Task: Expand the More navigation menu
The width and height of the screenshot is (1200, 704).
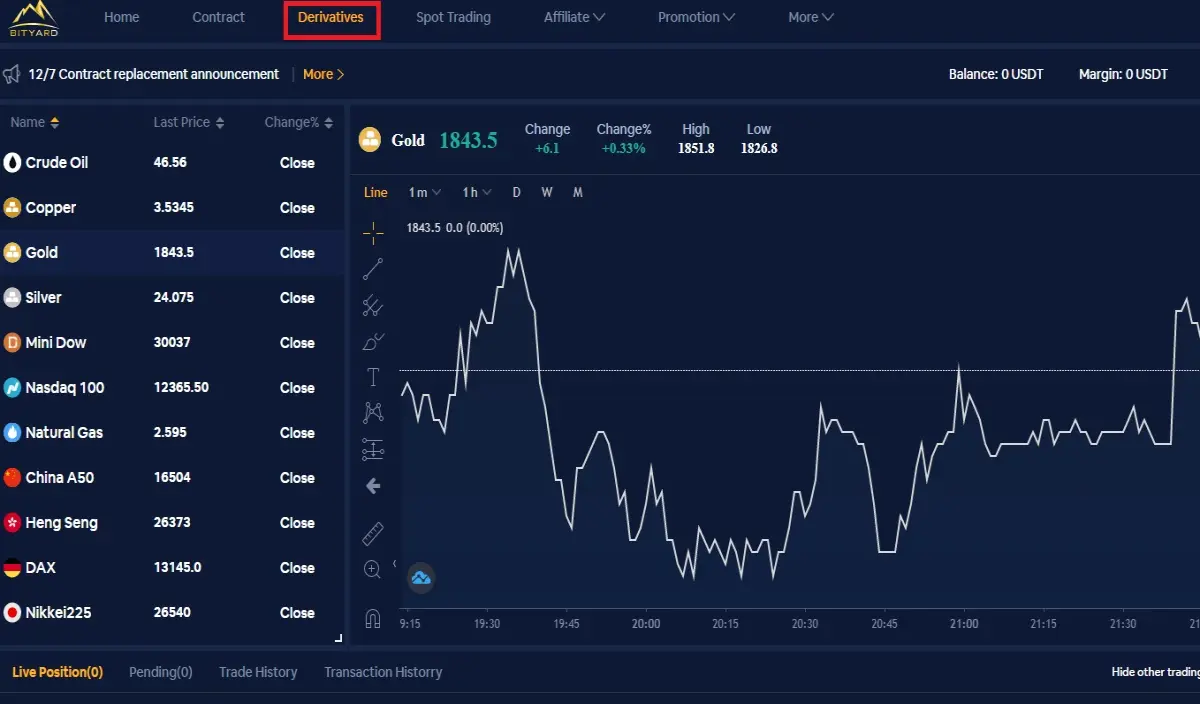Action: tap(810, 17)
